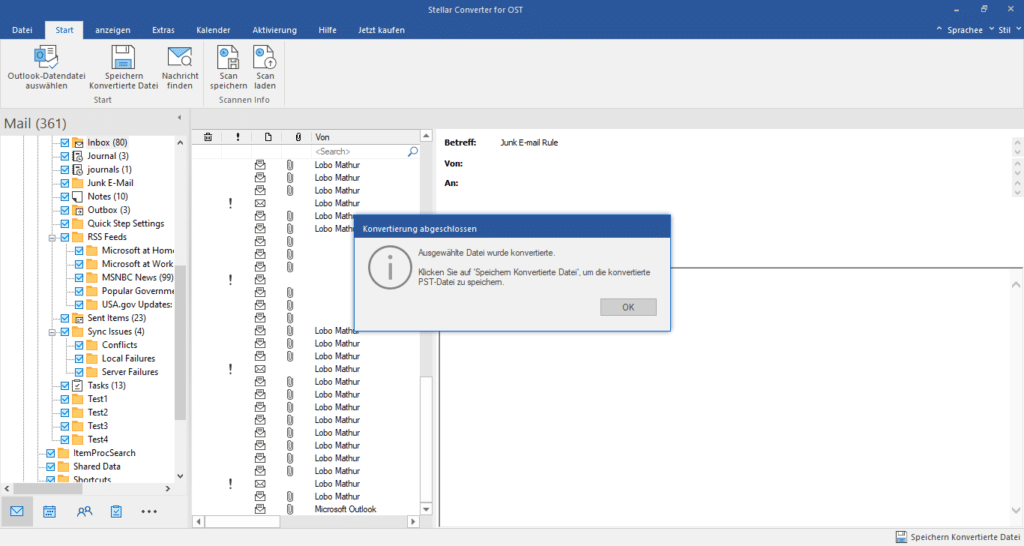This screenshot has width=1024, height=546.
Task: Uncheck the MSNBC News (99) checkbox
Action: click(79, 278)
